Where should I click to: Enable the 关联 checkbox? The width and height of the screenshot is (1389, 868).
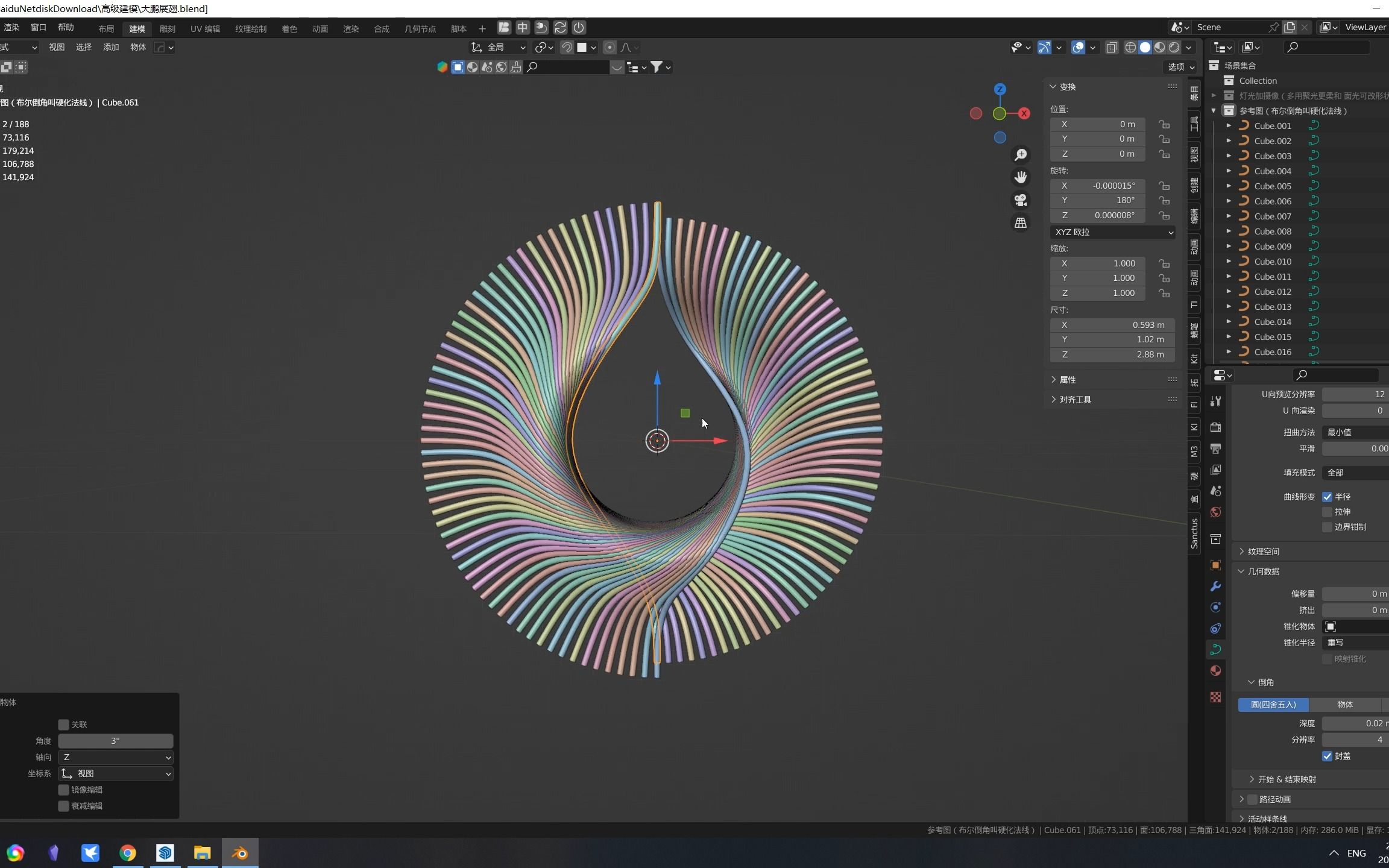pyautogui.click(x=63, y=725)
